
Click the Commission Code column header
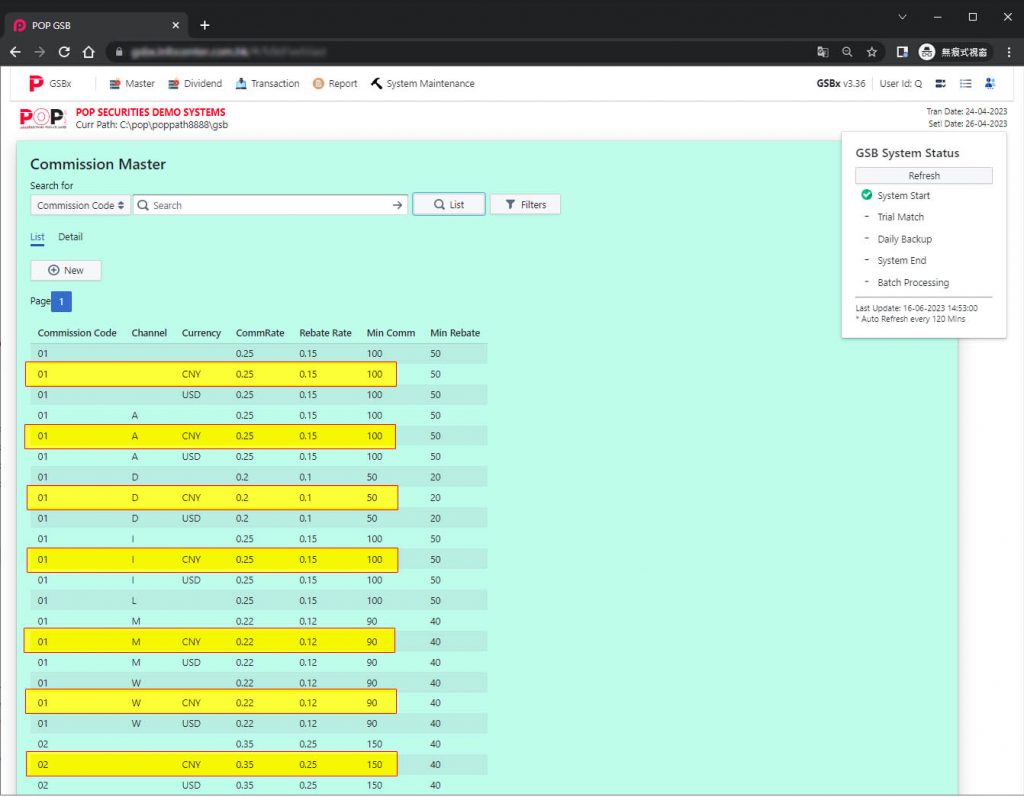pyautogui.click(x=77, y=333)
